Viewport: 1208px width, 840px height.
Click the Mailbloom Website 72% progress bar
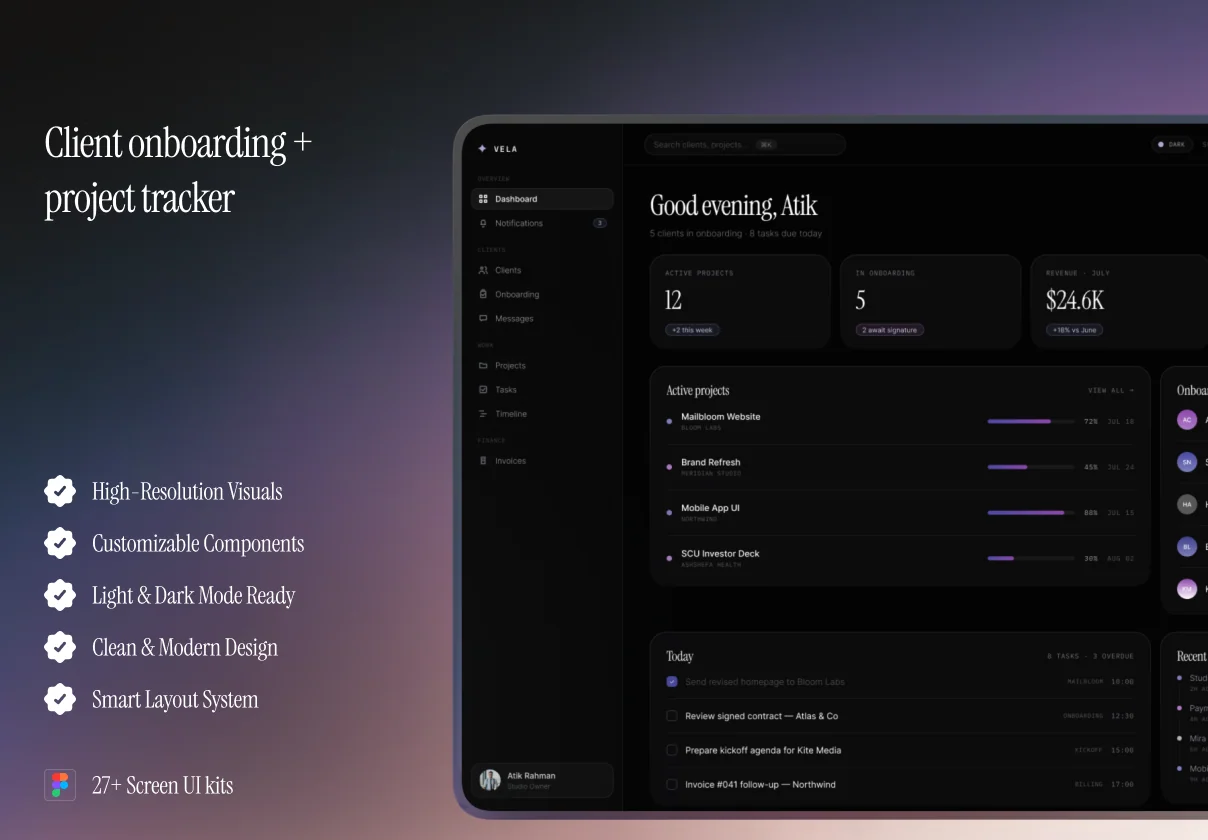tap(1033, 421)
